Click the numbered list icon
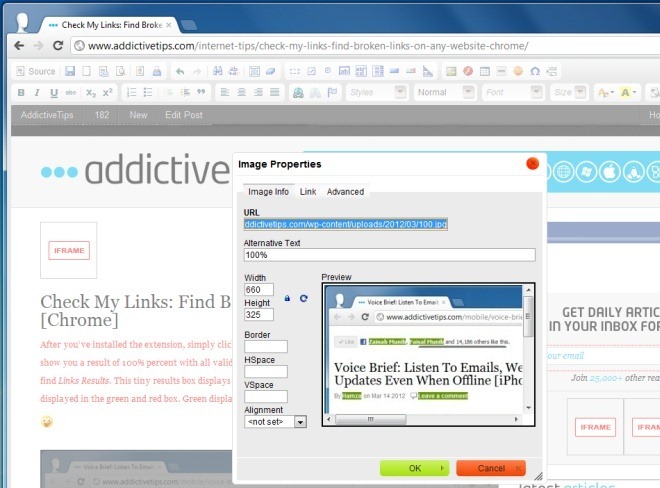 coord(131,92)
